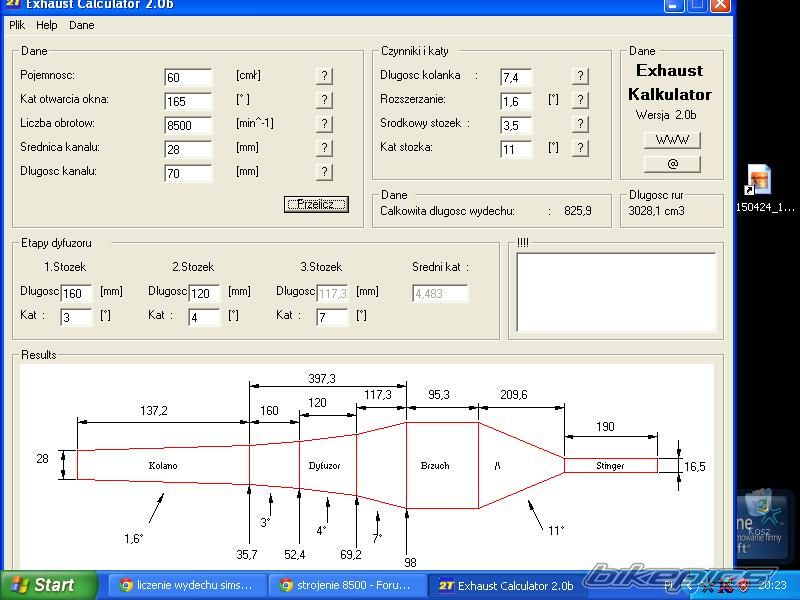The image size is (800, 600).
Task: Click the Liczba obrotow field
Action: pos(188,125)
